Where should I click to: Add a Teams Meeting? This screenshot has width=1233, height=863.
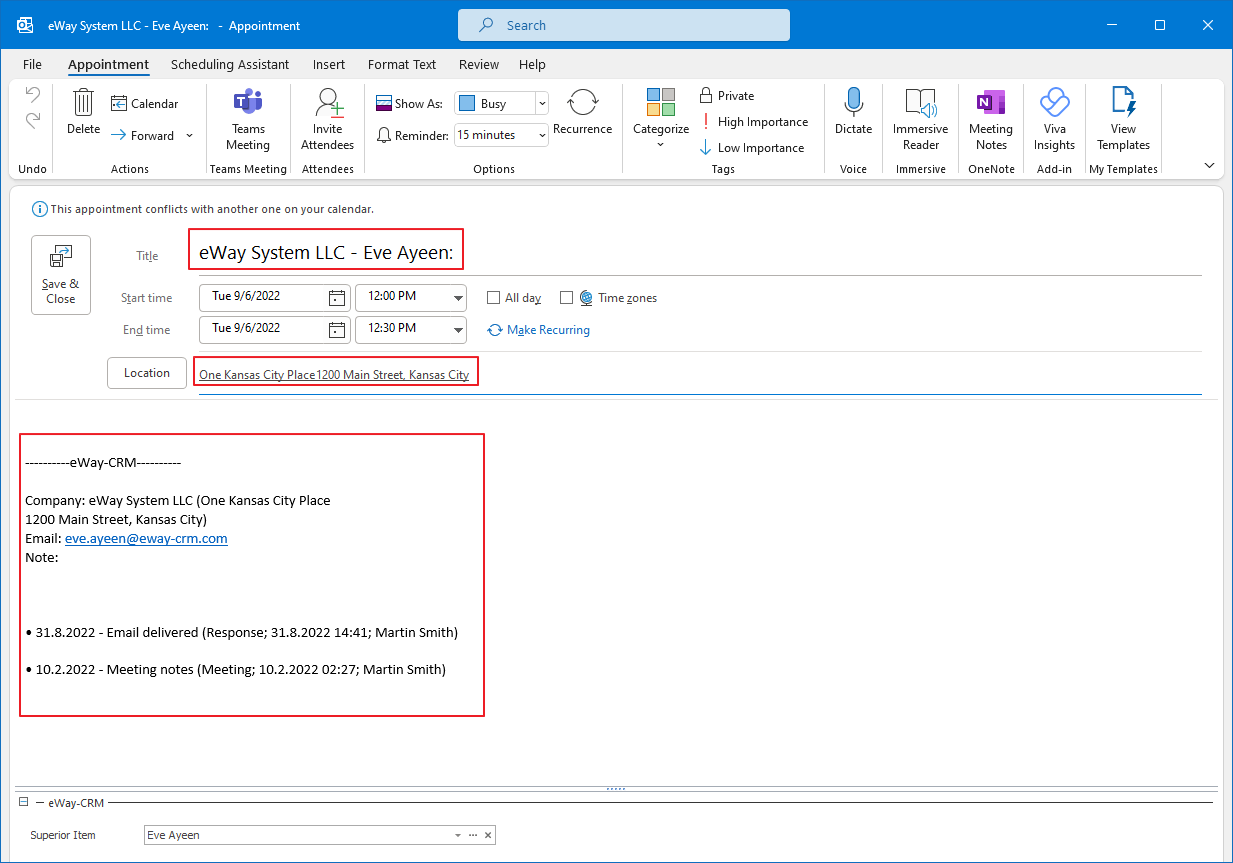pos(248,119)
